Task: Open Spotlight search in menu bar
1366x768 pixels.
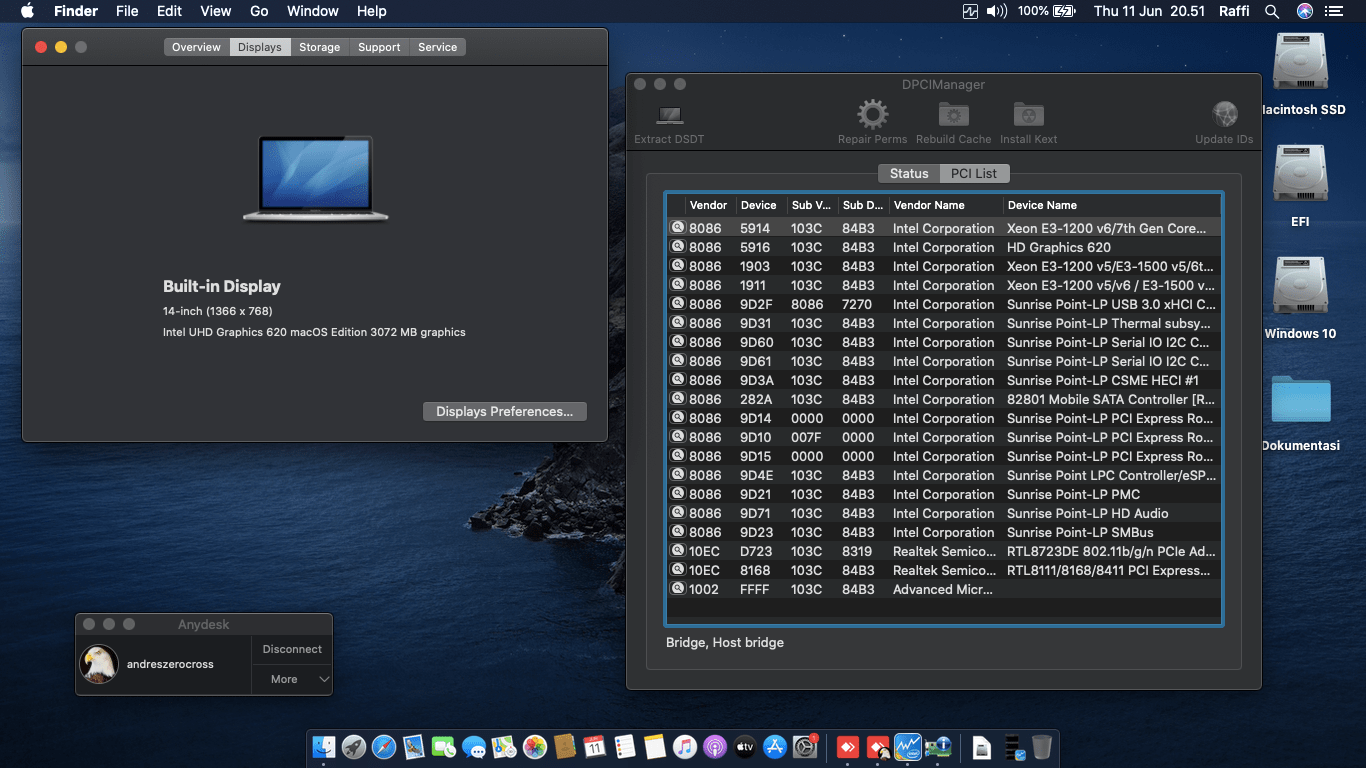Action: click(x=1272, y=11)
